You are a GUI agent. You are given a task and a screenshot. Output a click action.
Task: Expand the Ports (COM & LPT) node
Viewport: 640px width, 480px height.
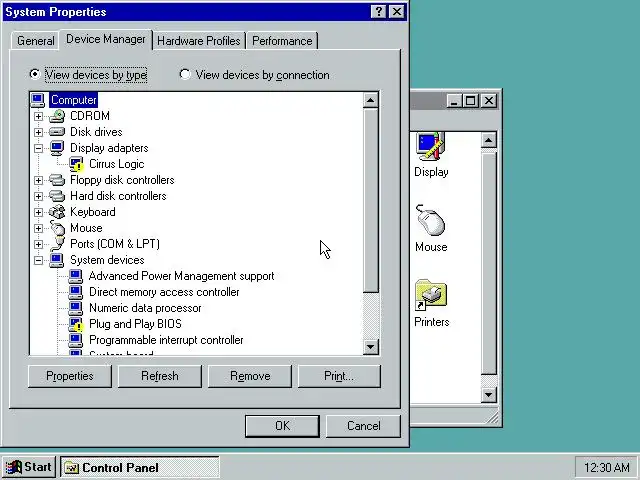point(38,244)
